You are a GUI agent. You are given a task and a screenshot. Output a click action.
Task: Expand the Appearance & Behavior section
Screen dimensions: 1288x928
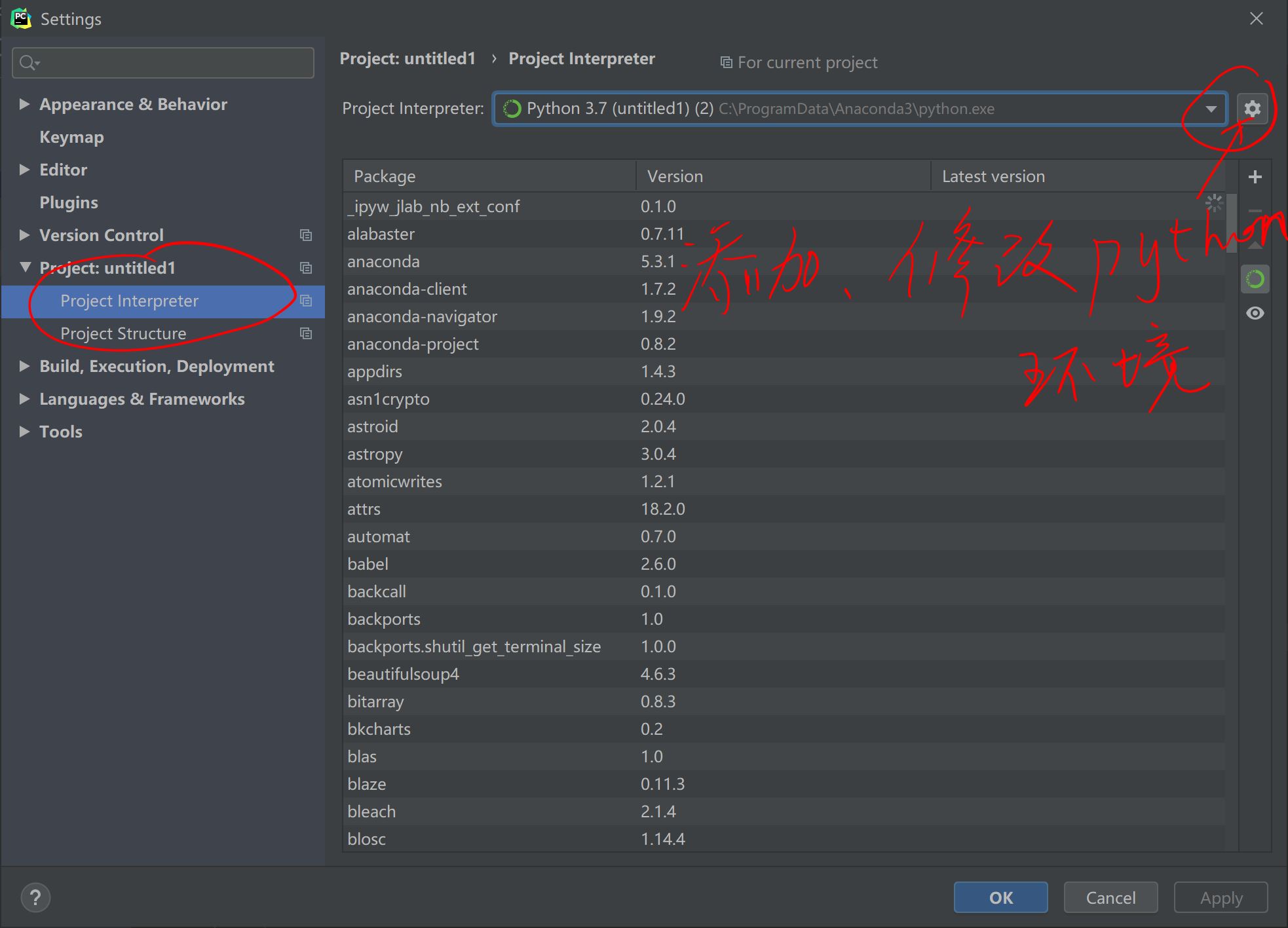[x=24, y=104]
